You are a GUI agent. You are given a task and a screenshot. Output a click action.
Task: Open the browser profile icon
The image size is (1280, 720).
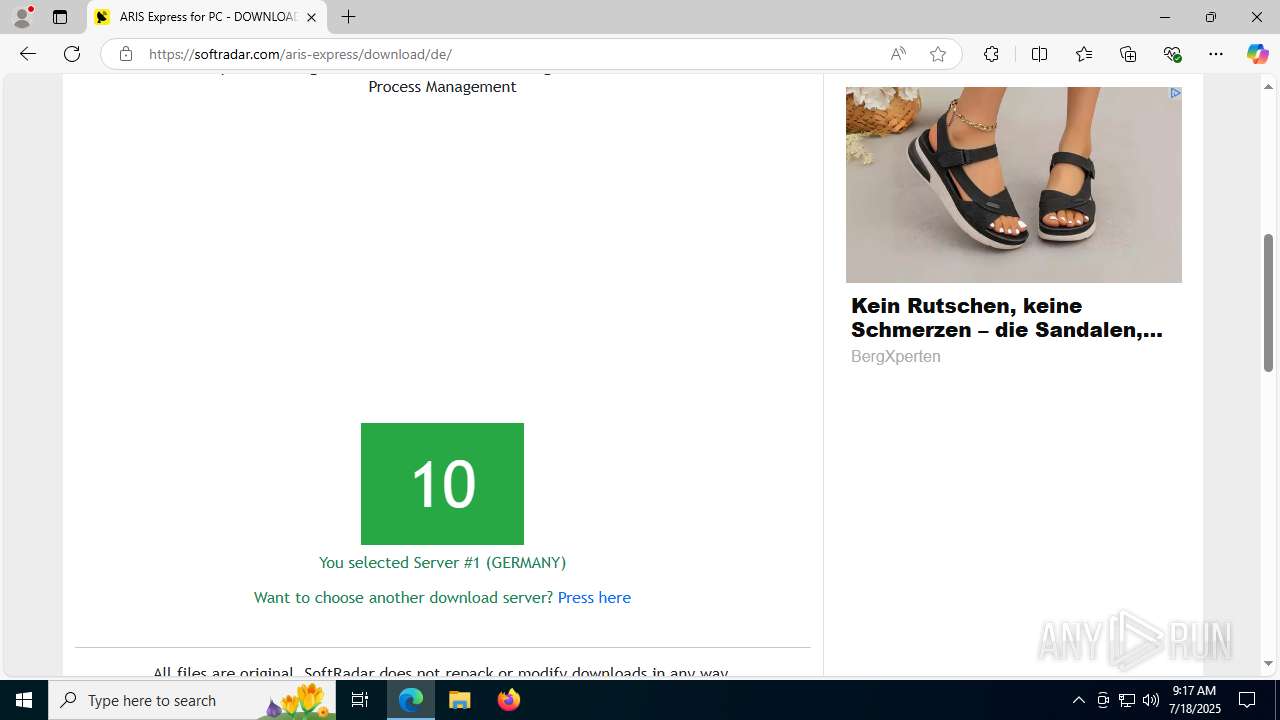(22, 17)
